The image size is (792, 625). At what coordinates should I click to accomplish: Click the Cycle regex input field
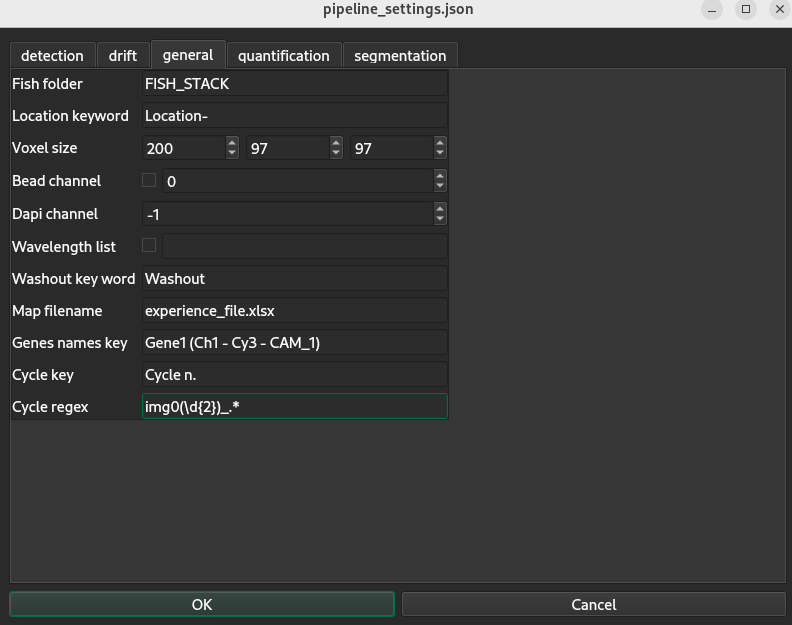pos(295,406)
